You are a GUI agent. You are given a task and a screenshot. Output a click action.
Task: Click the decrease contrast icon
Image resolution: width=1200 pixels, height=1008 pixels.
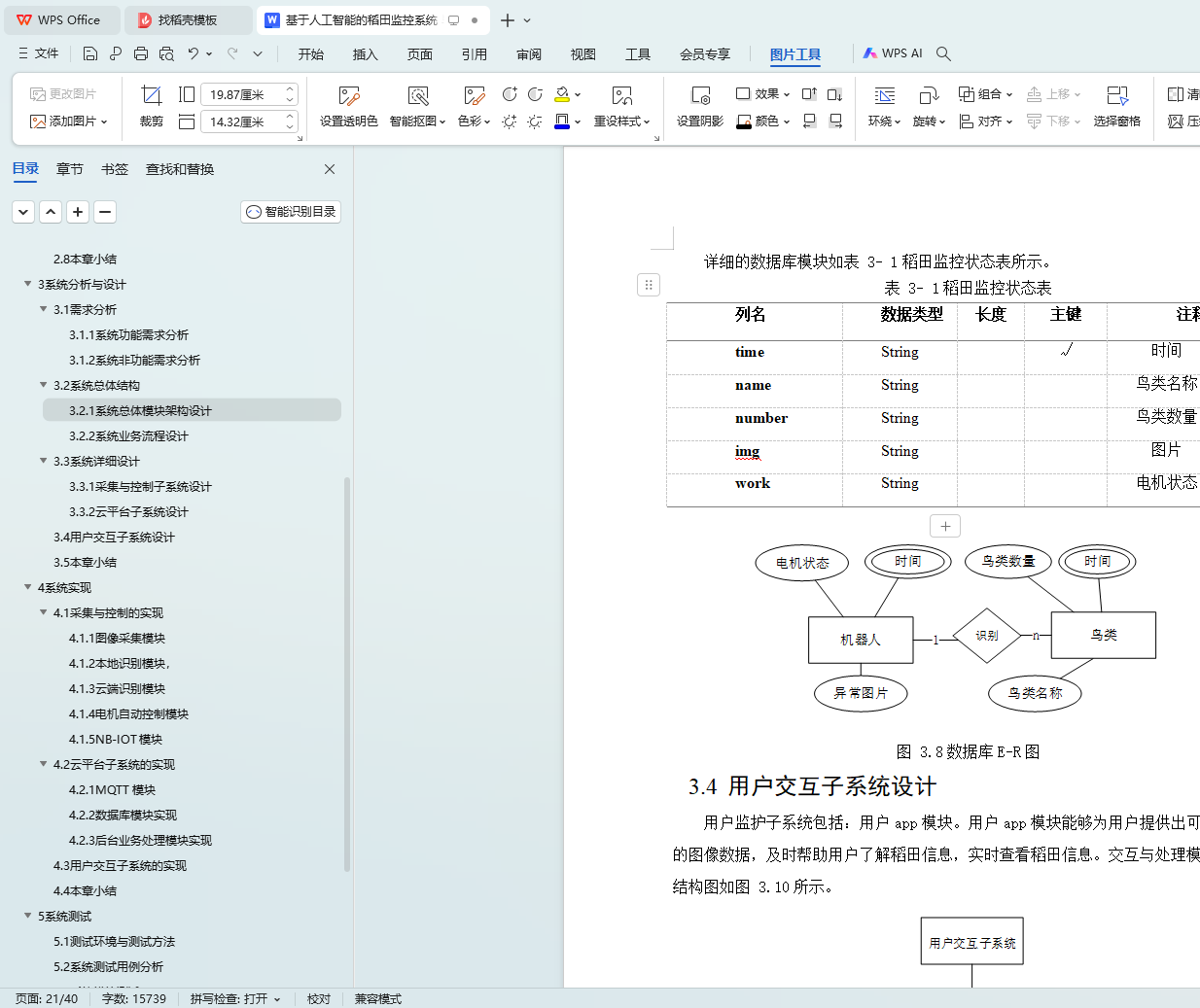pyautogui.click(x=535, y=94)
